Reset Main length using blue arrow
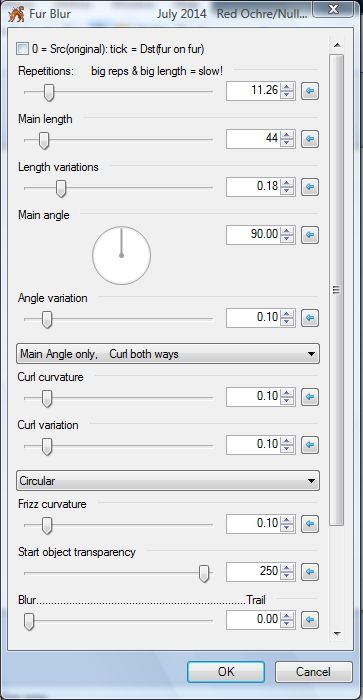 click(x=310, y=139)
